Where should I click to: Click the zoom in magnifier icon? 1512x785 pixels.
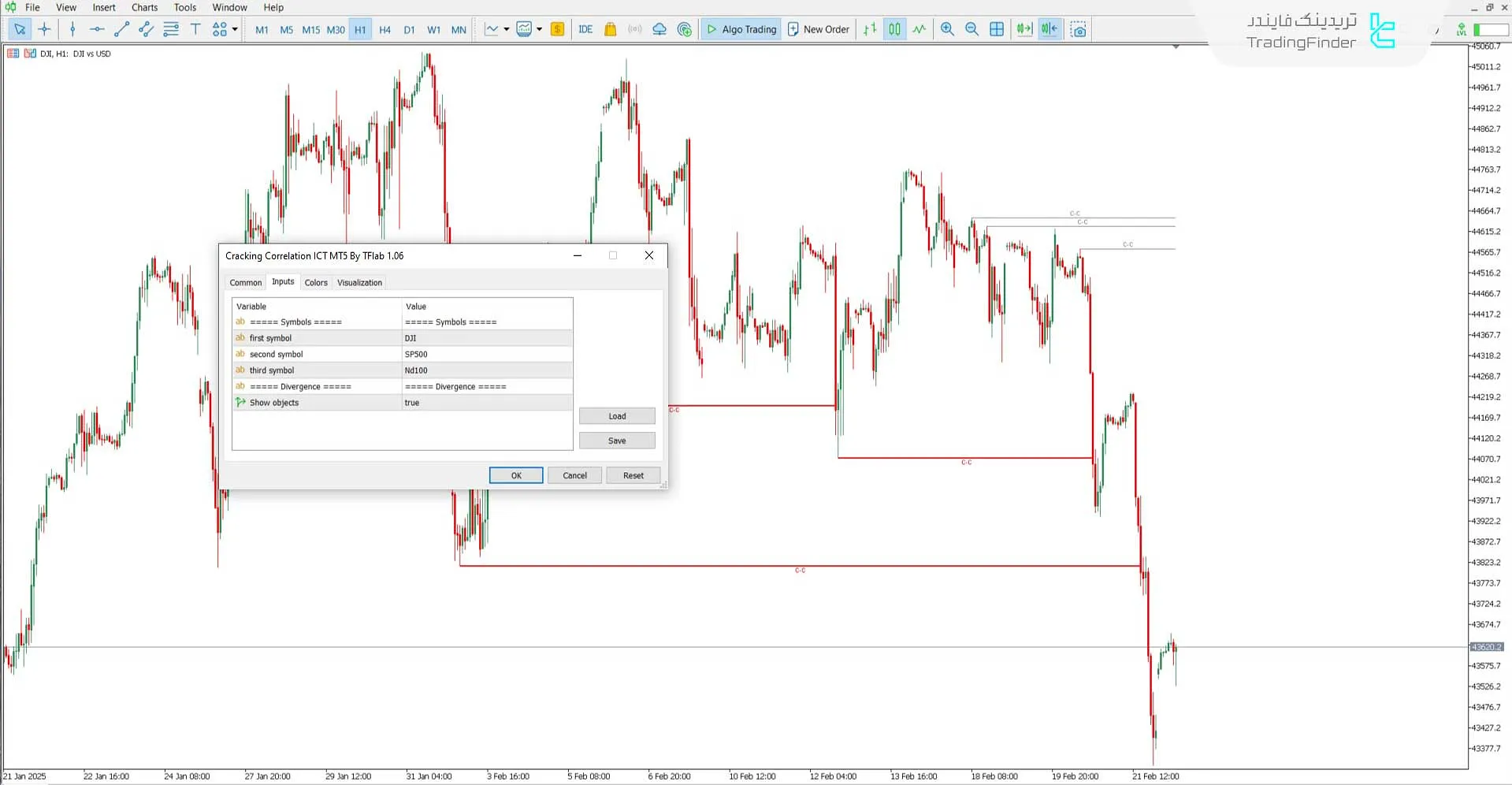coord(947,29)
